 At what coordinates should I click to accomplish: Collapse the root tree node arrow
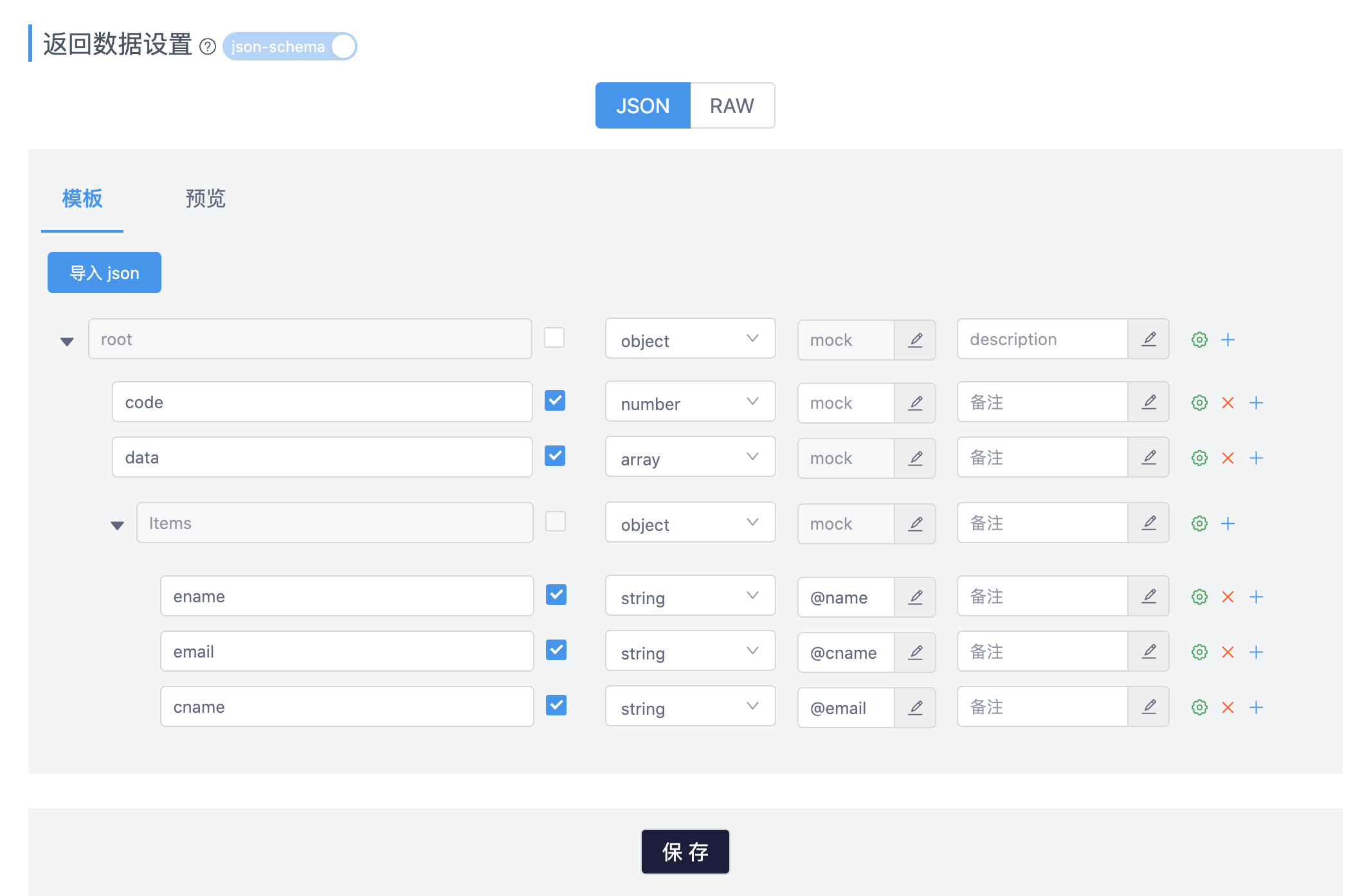(x=67, y=341)
